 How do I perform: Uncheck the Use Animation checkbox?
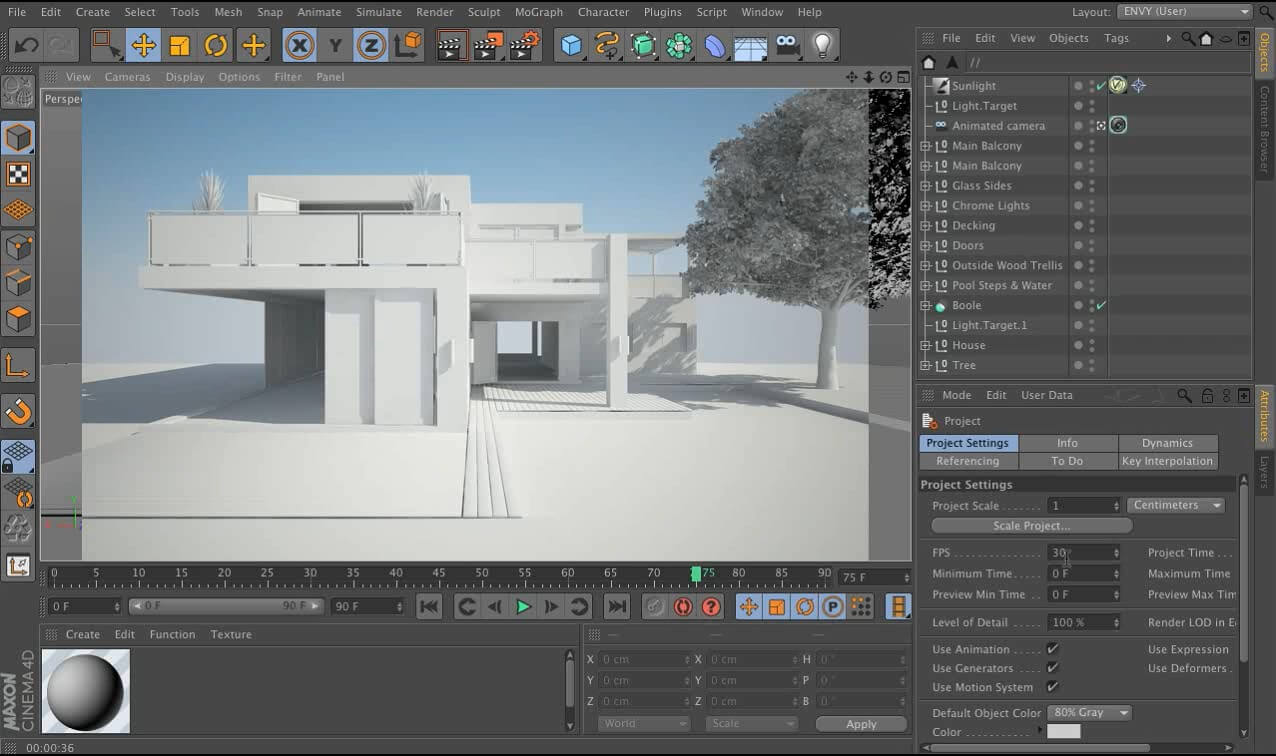click(1052, 649)
